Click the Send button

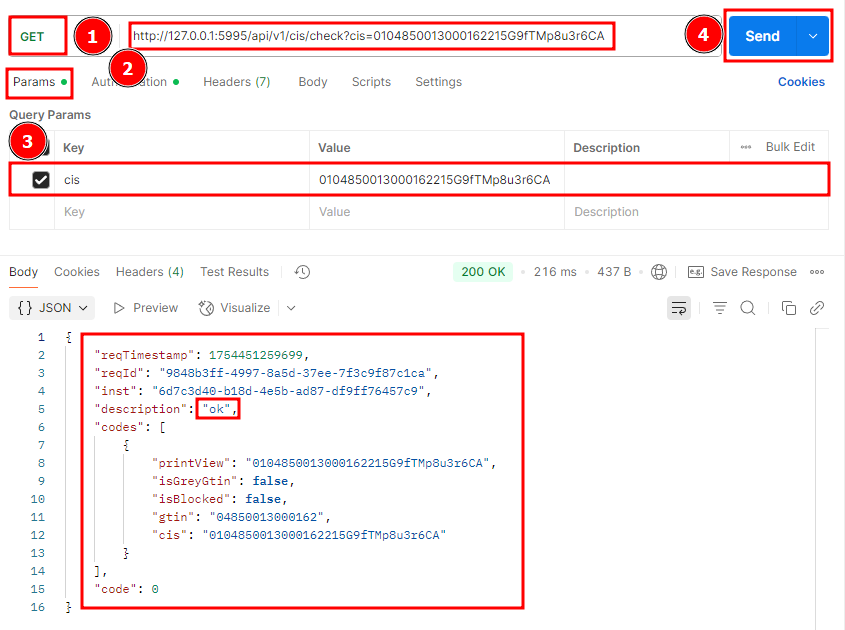762,36
